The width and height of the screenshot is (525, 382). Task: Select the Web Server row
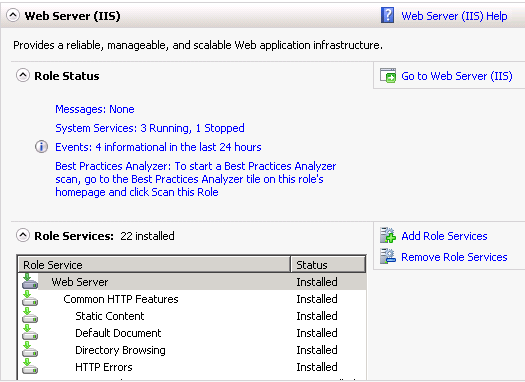(192, 282)
